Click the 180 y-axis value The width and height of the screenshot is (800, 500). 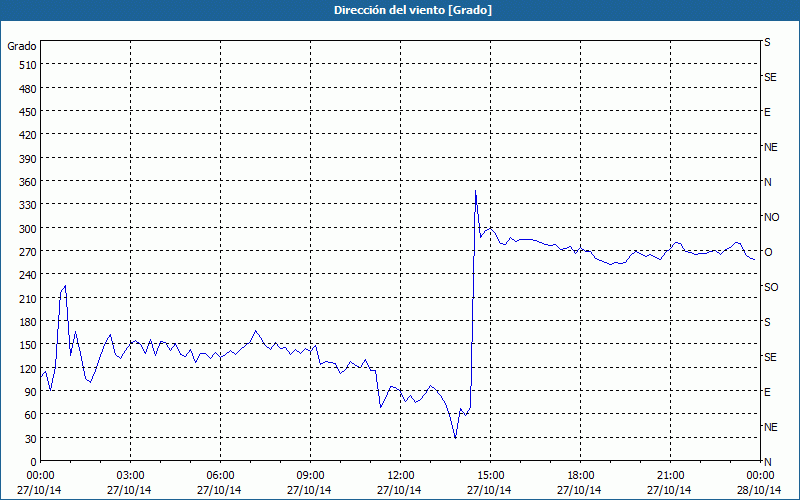point(28,322)
